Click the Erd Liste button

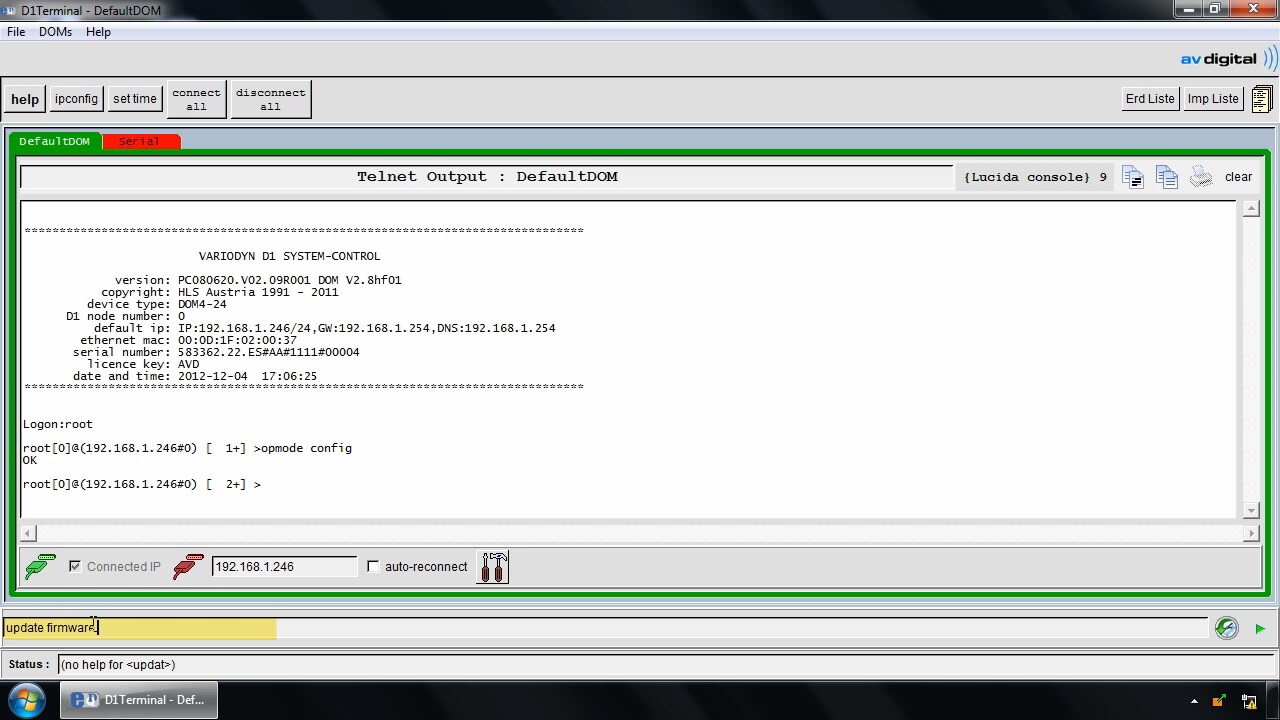coord(1149,99)
